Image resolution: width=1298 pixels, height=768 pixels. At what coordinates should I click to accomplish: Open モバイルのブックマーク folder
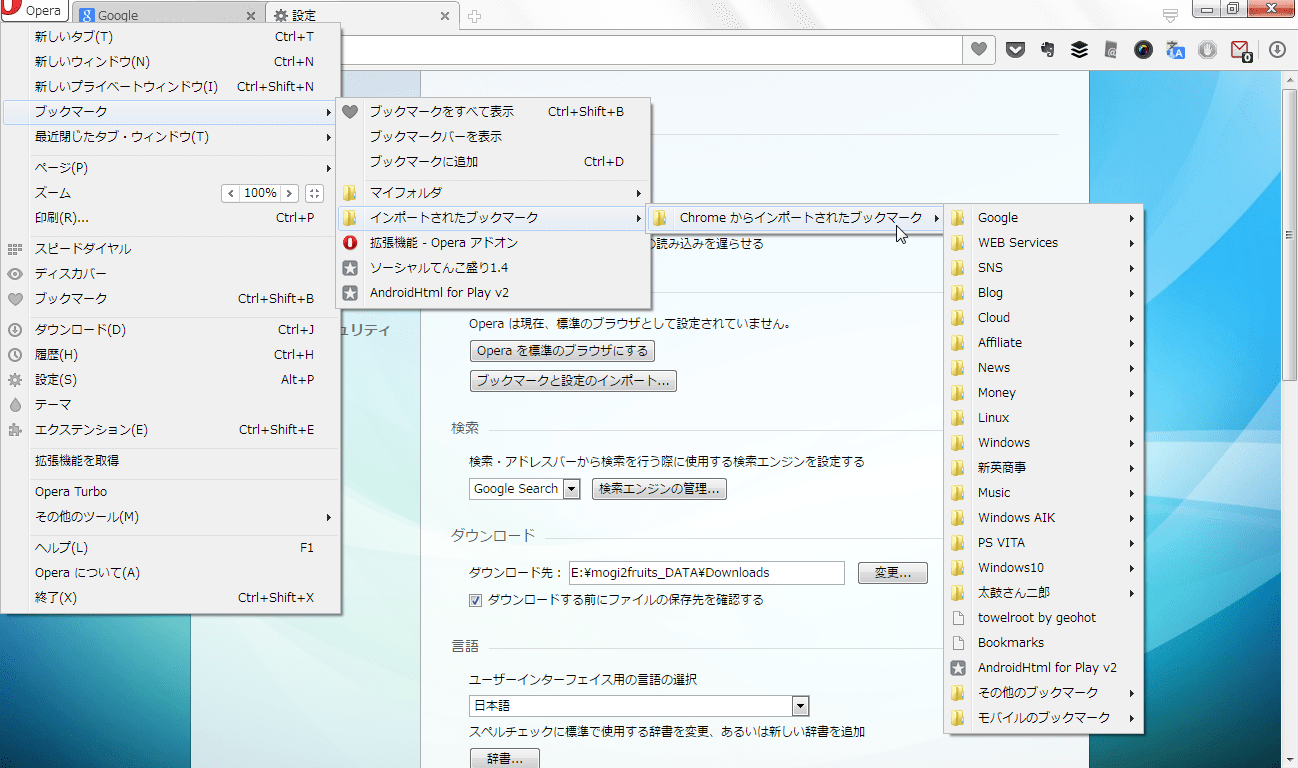[x=1044, y=718]
